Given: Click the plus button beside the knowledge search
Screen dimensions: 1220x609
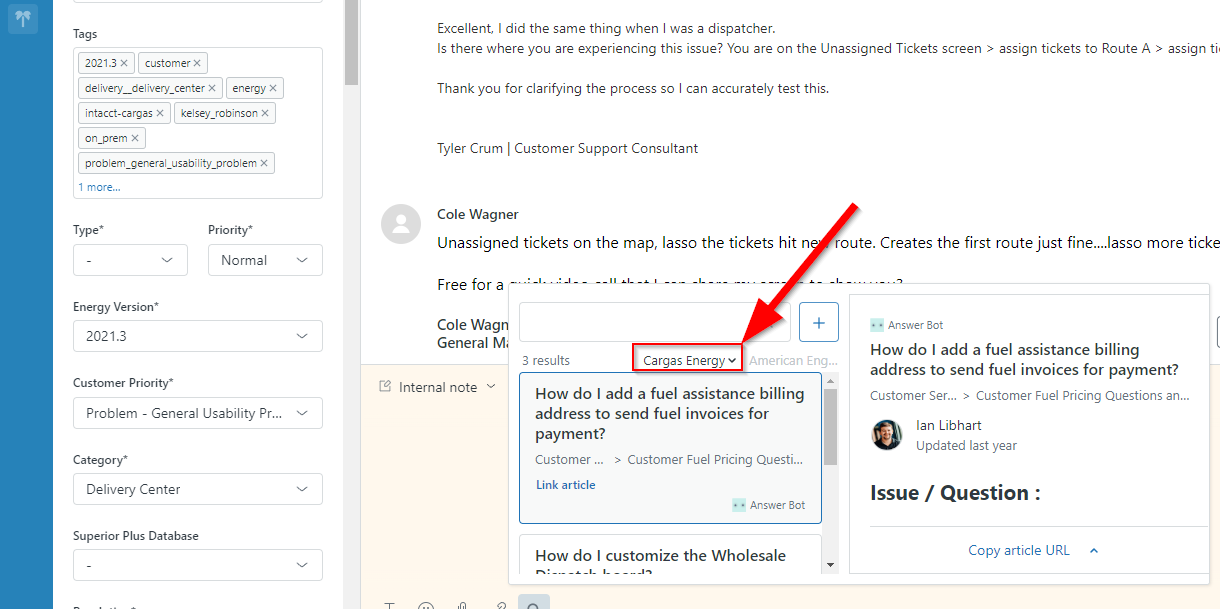Looking at the screenshot, I should (x=819, y=322).
